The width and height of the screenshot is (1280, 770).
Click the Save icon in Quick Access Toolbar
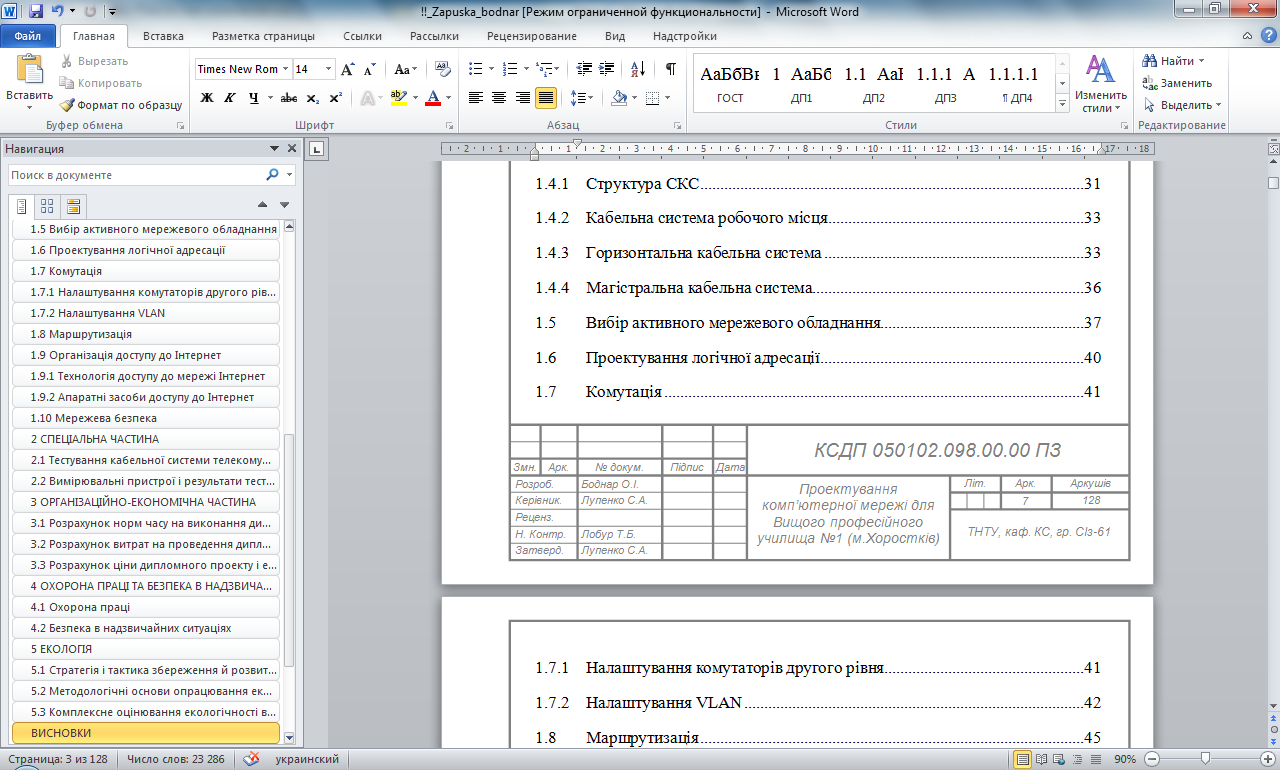(x=36, y=12)
